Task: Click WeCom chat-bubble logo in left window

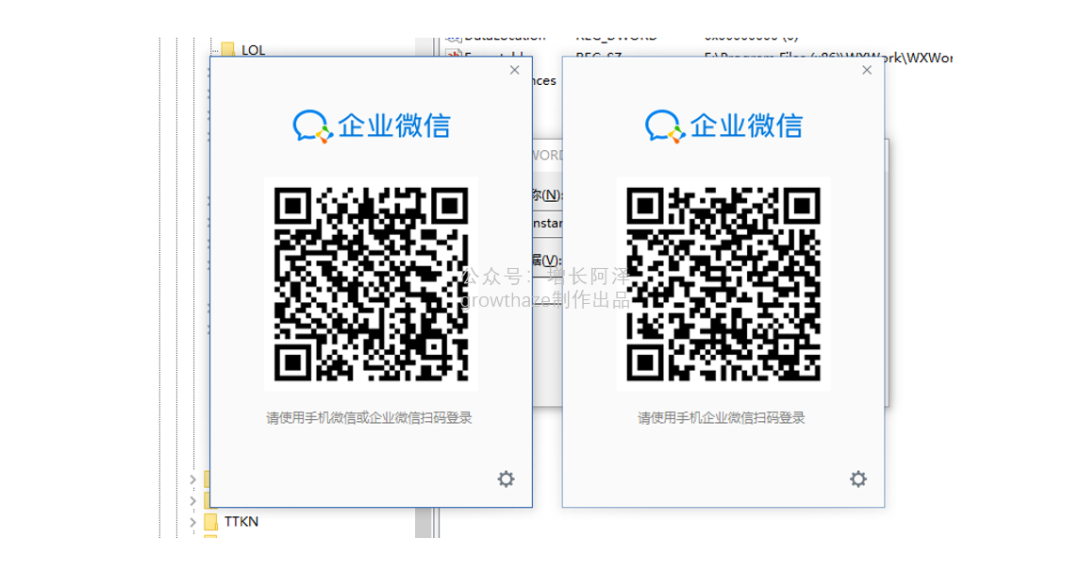Action: click(311, 126)
